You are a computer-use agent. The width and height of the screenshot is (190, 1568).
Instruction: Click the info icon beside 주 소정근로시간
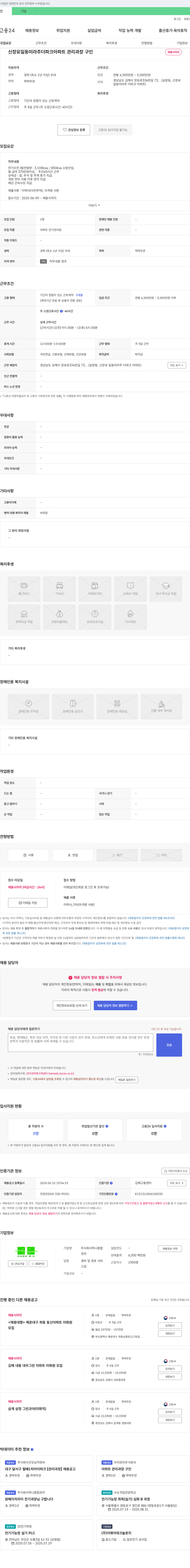tap(61, 311)
